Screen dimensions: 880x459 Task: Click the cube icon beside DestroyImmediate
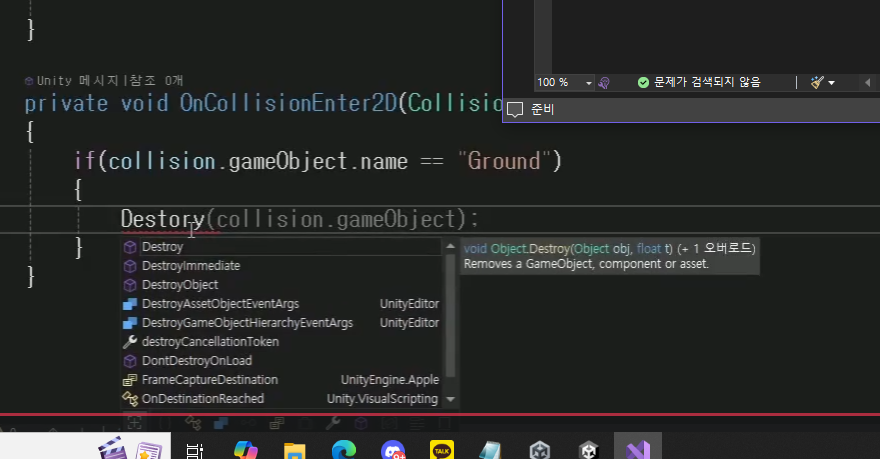tap(130, 266)
